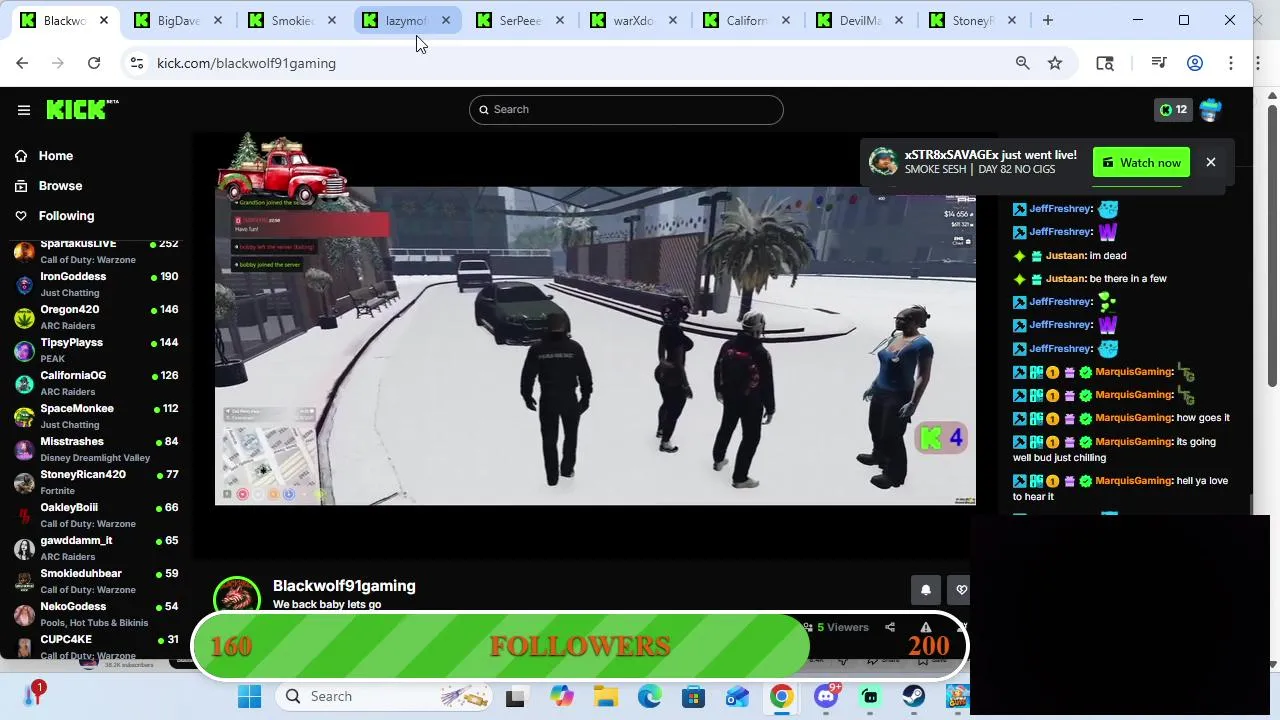Click the xSTR8xSAVAGEx notification avatar
The image size is (1280, 720).
883,162
